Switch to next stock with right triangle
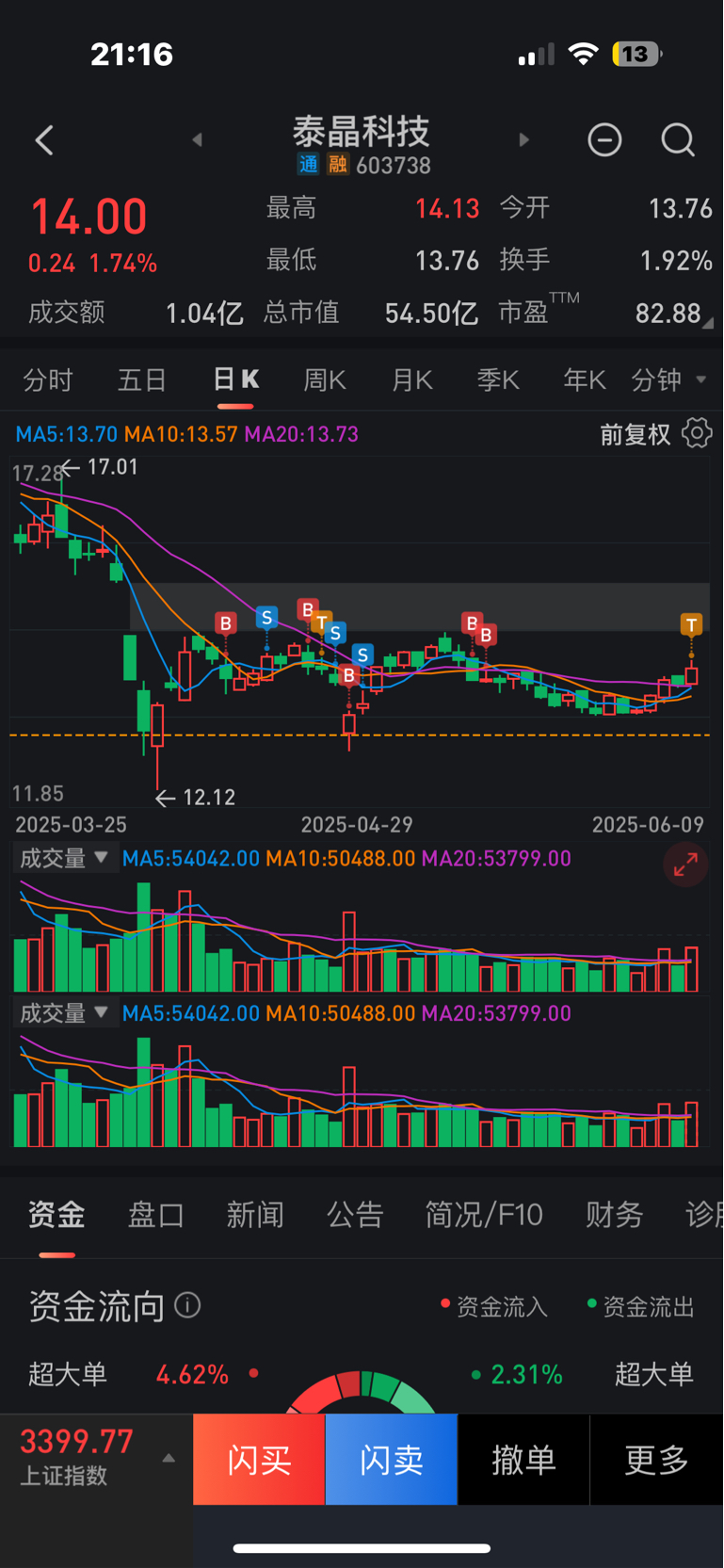Screen dimensions: 724x1568 [x=524, y=139]
